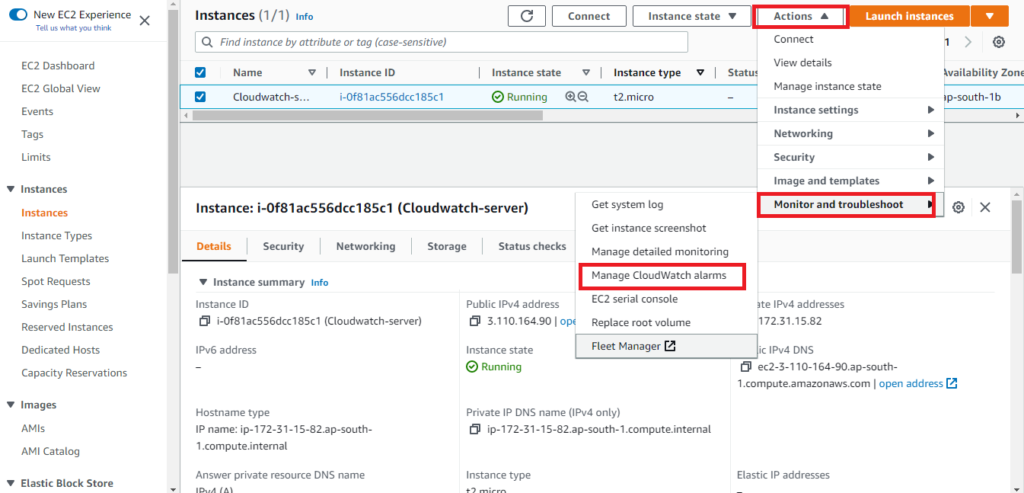
Task: Expand the Networking submenu
Action: (850, 133)
